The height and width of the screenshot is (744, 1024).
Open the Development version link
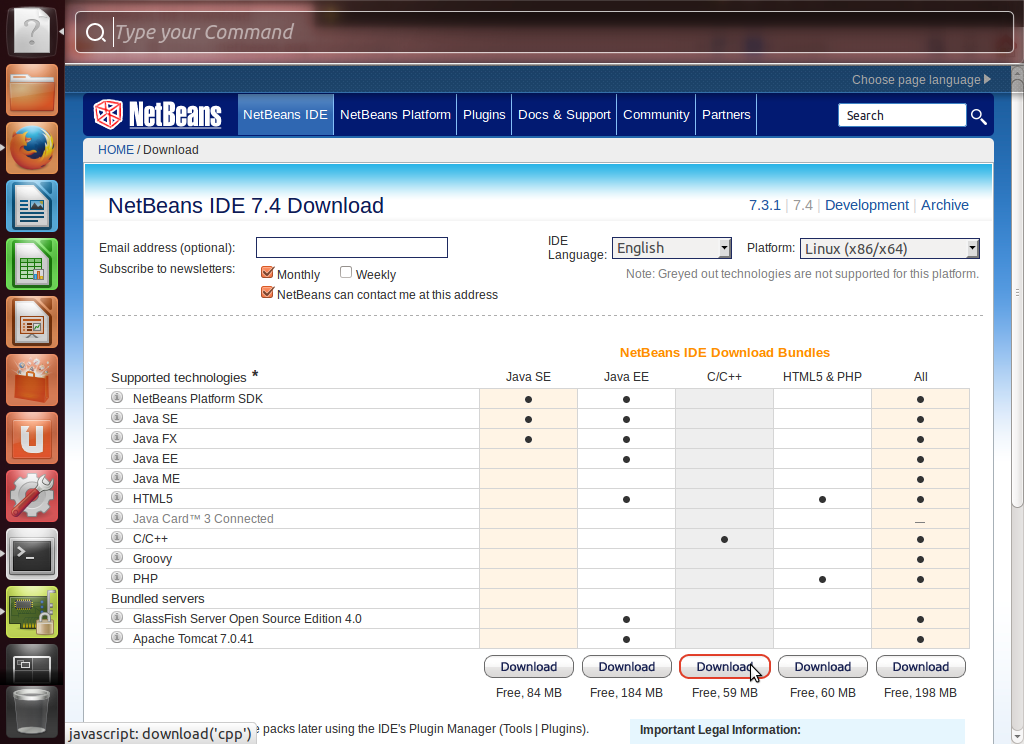tap(867, 205)
